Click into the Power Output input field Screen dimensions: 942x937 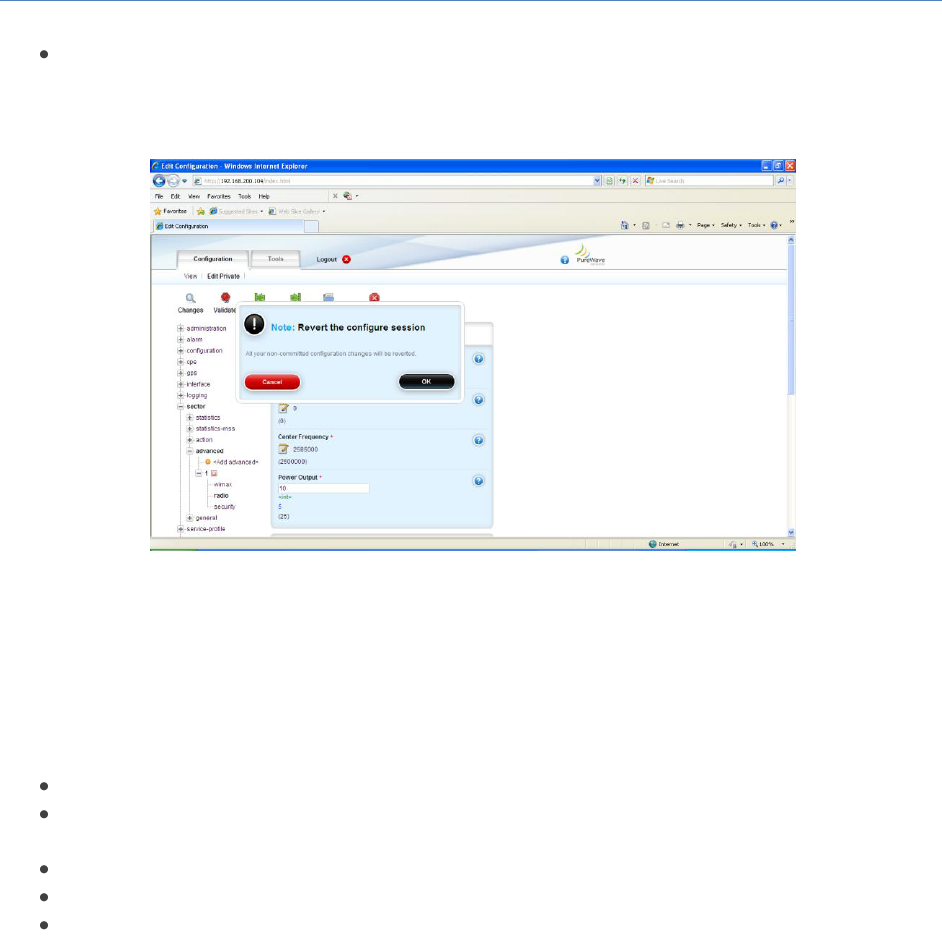[323, 488]
